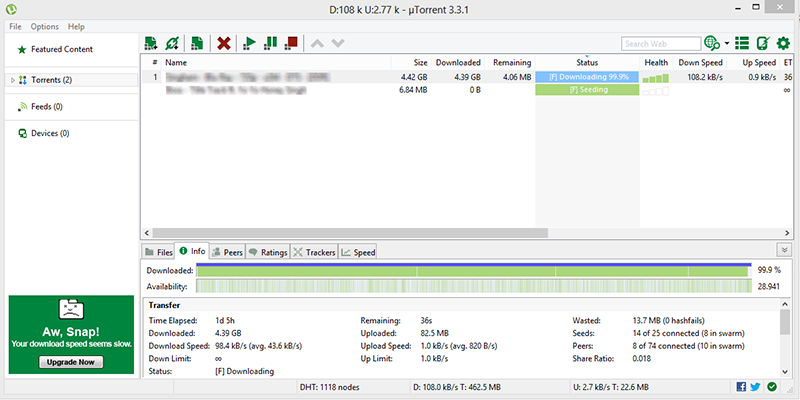This screenshot has width=800, height=400.
Task: Click the upload rate status bar entry
Action: click(611, 387)
